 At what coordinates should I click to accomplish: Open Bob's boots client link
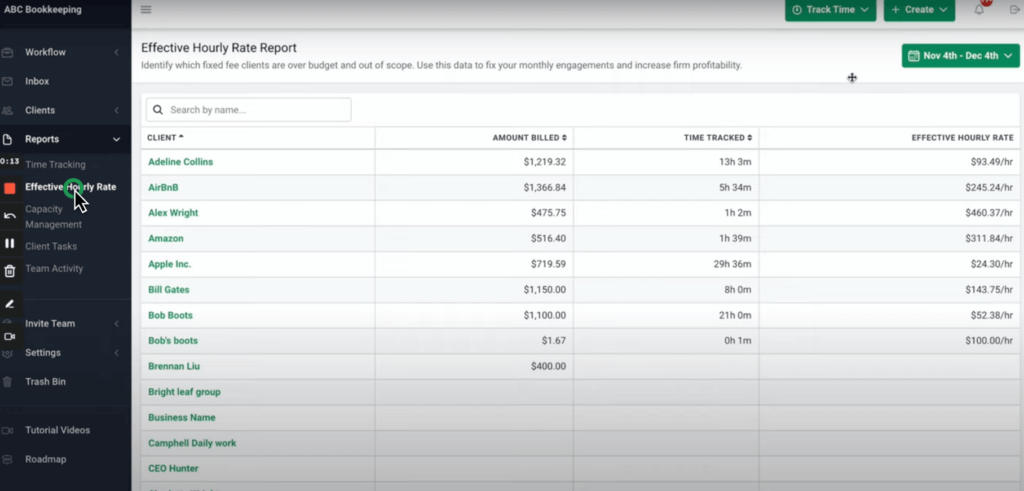[173, 340]
